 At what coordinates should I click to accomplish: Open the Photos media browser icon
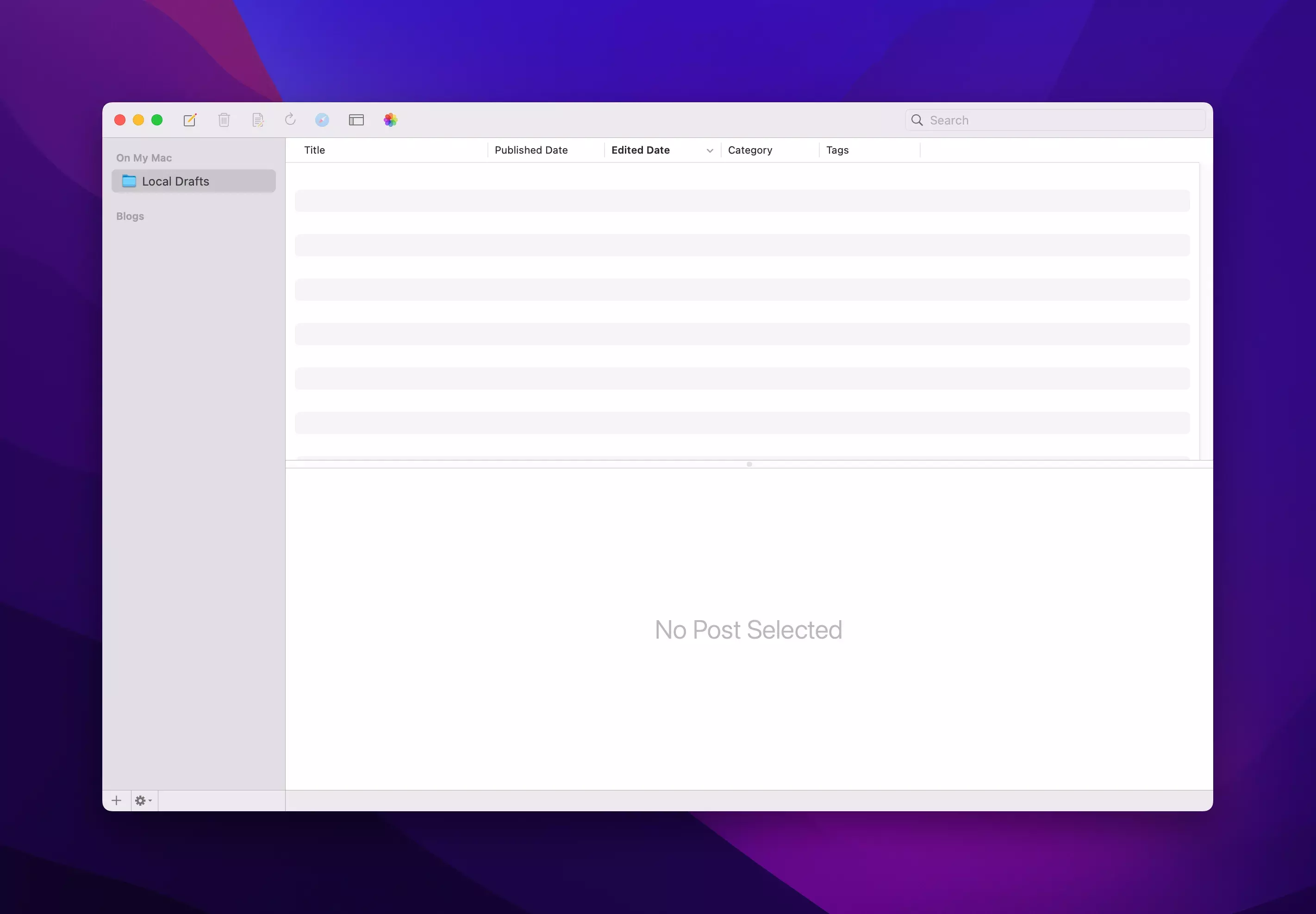coord(391,120)
